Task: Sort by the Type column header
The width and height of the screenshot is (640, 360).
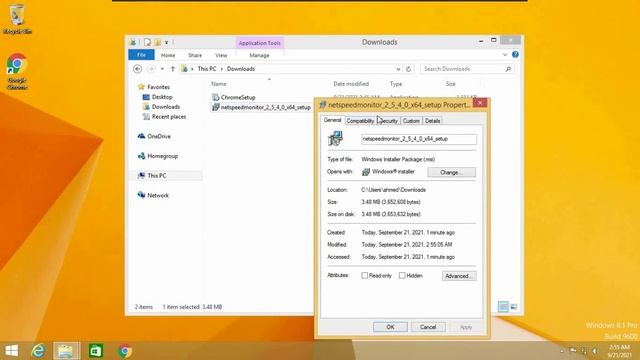Action: [396, 84]
